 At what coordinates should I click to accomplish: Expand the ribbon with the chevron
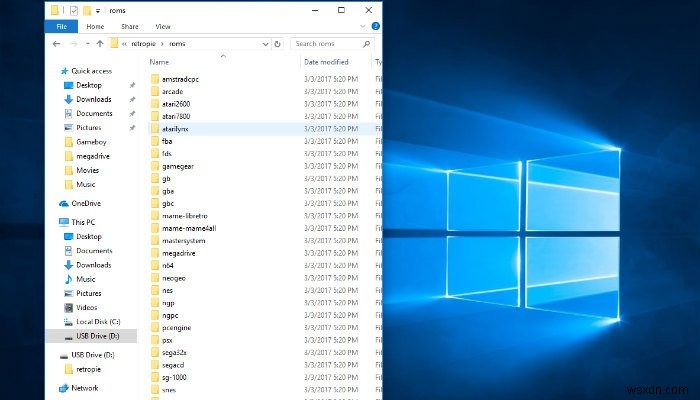click(362, 26)
